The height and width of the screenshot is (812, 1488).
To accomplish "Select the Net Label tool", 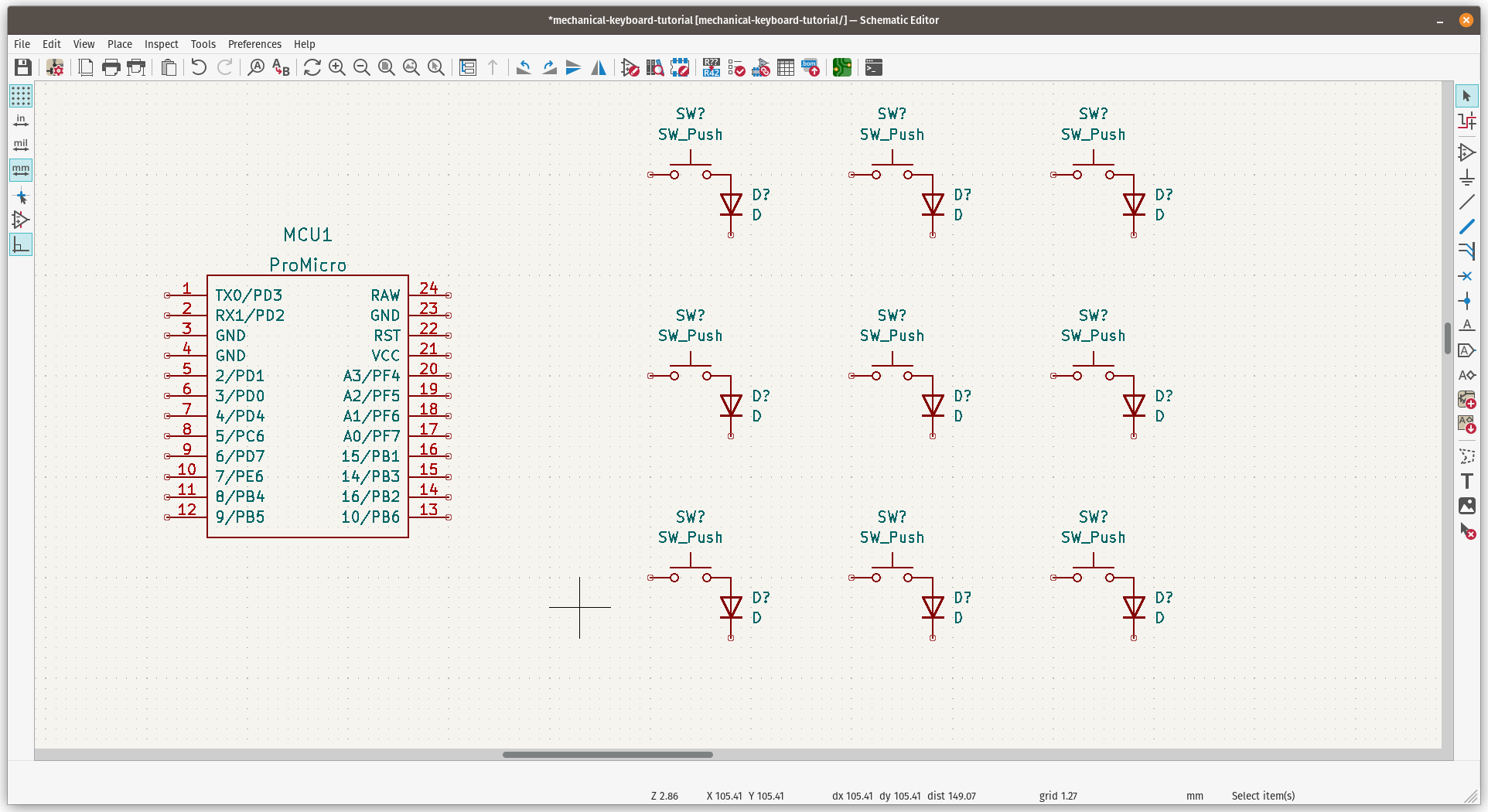I will [x=1466, y=326].
